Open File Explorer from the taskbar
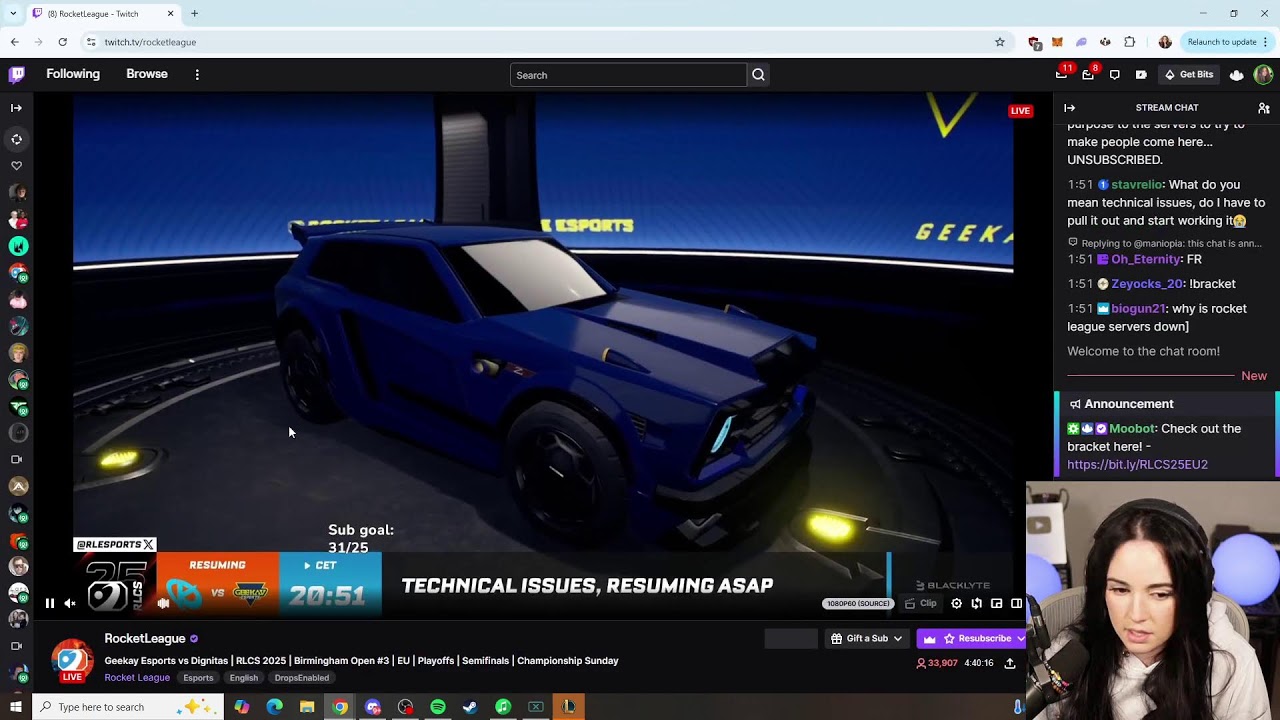 pyautogui.click(x=307, y=707)
